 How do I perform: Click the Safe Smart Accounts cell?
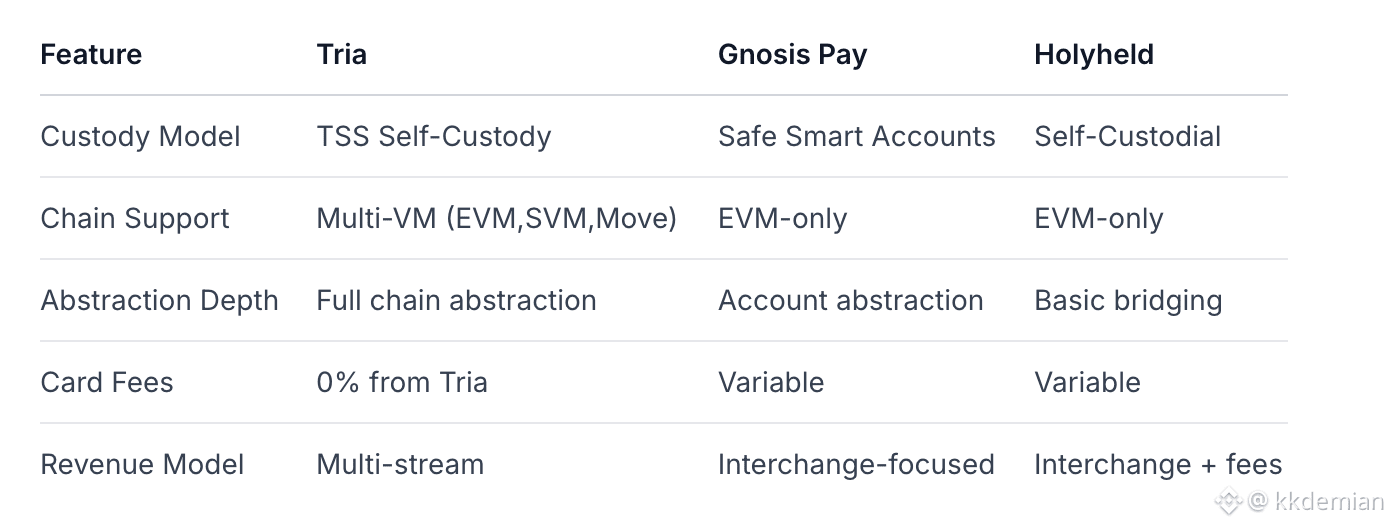(x=857, y=136)
